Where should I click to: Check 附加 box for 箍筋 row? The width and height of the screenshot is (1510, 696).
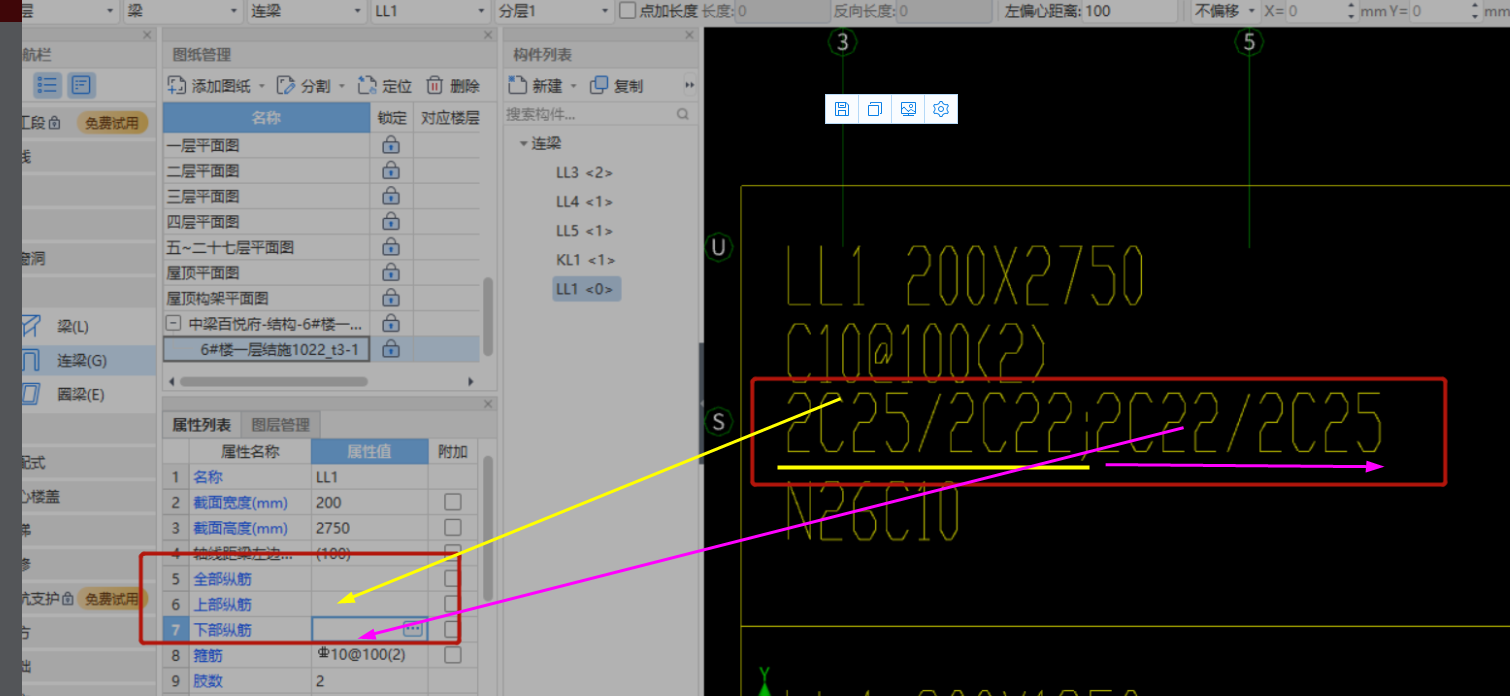(453, 655)
